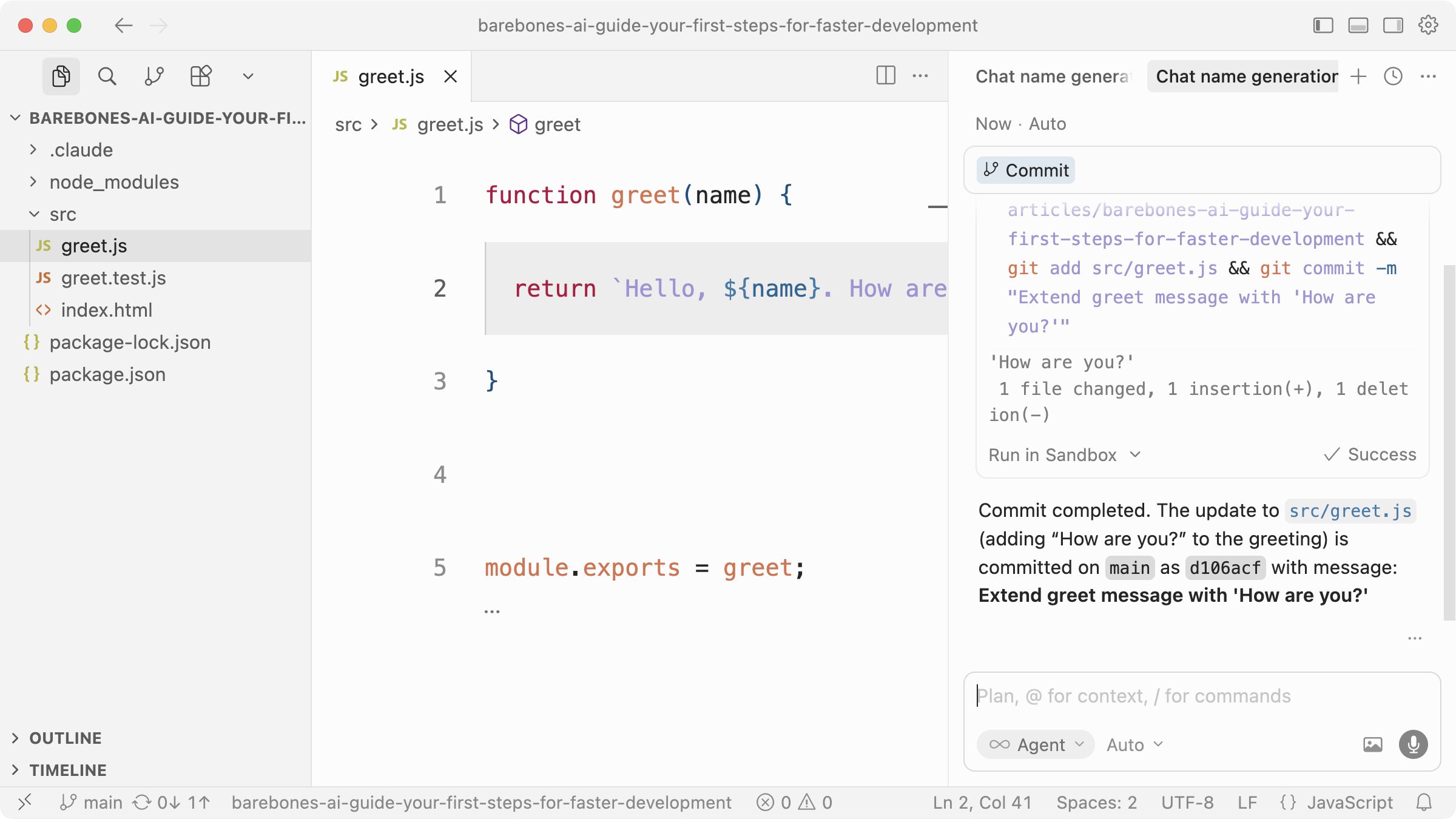Viewport: 1456px width, 819px height.
Task: Expand the OUTLINE section
Action: click(x=66, y=738)
